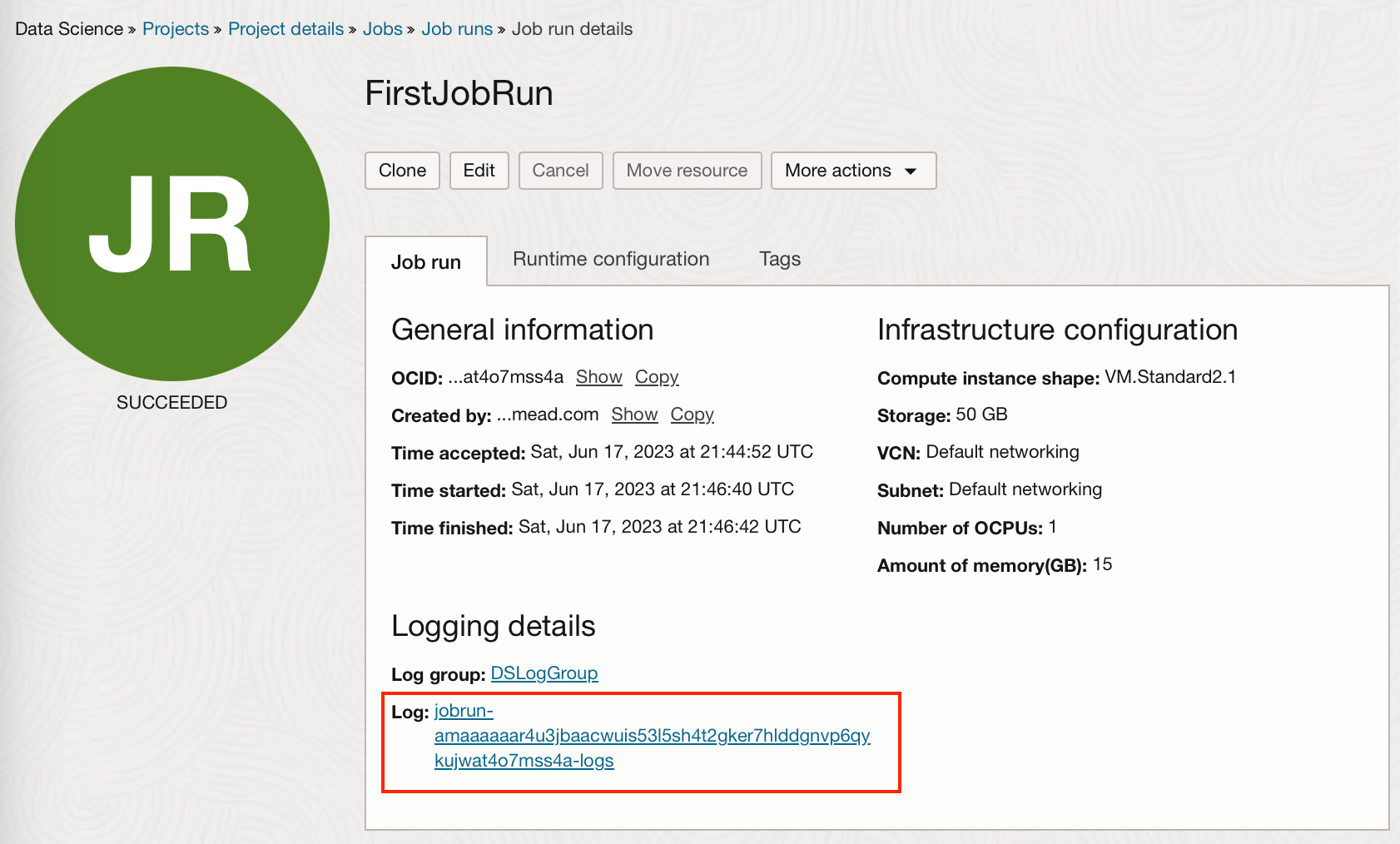Click the green JR job run status icon
The width and height of the screenshot is (1400, 844).
tap(171, 223)
